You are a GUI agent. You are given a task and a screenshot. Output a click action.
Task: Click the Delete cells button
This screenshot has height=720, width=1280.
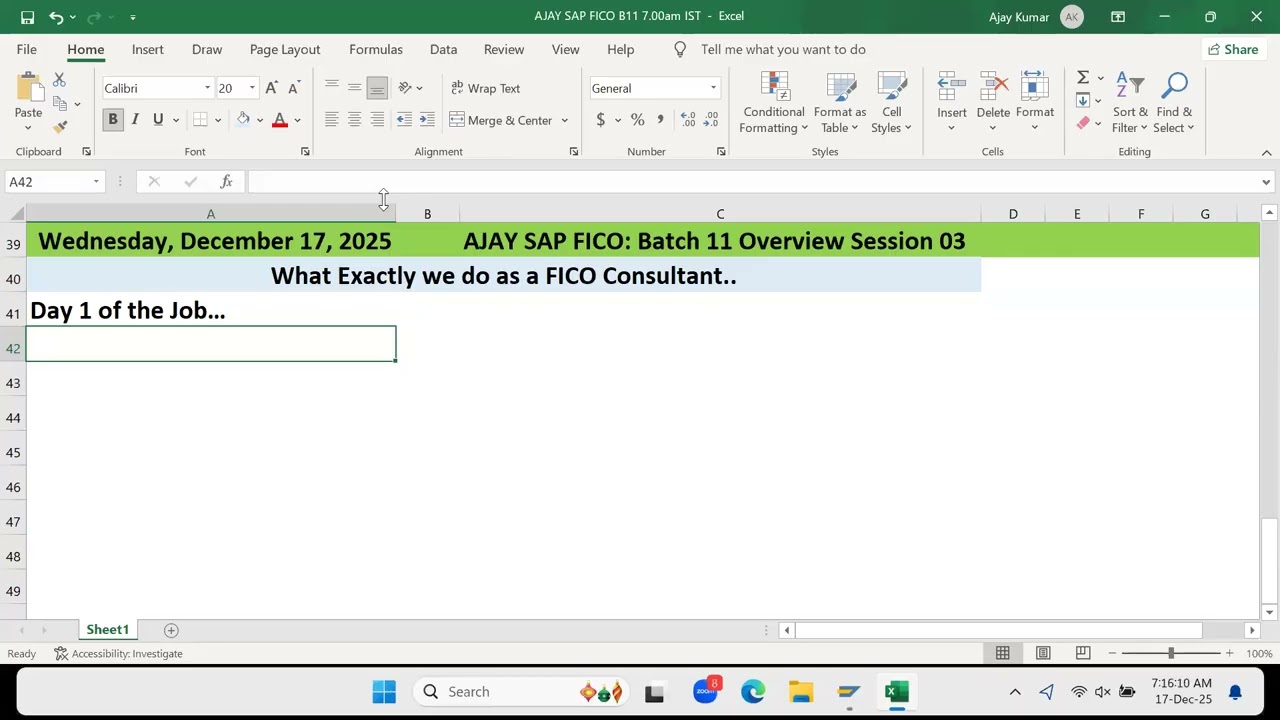[993, 103]
